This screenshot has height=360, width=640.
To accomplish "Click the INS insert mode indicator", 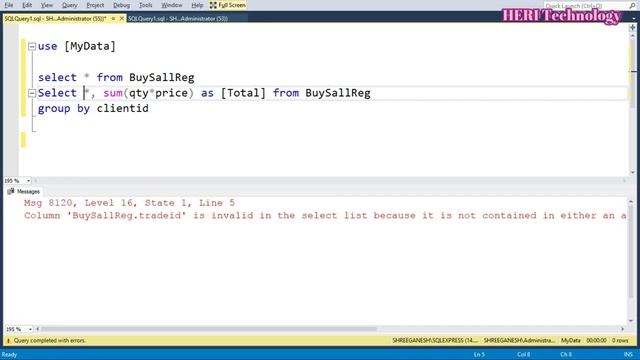I will [628, 355].
